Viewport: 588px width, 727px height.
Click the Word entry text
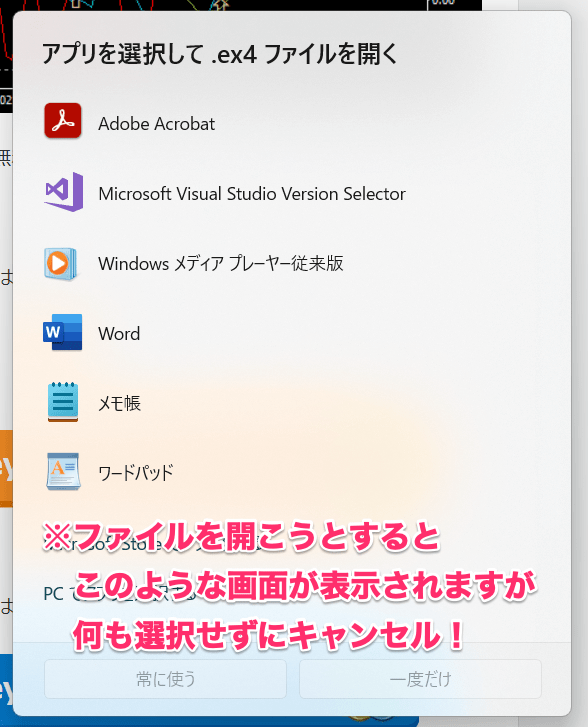click(x=119, y=334)
